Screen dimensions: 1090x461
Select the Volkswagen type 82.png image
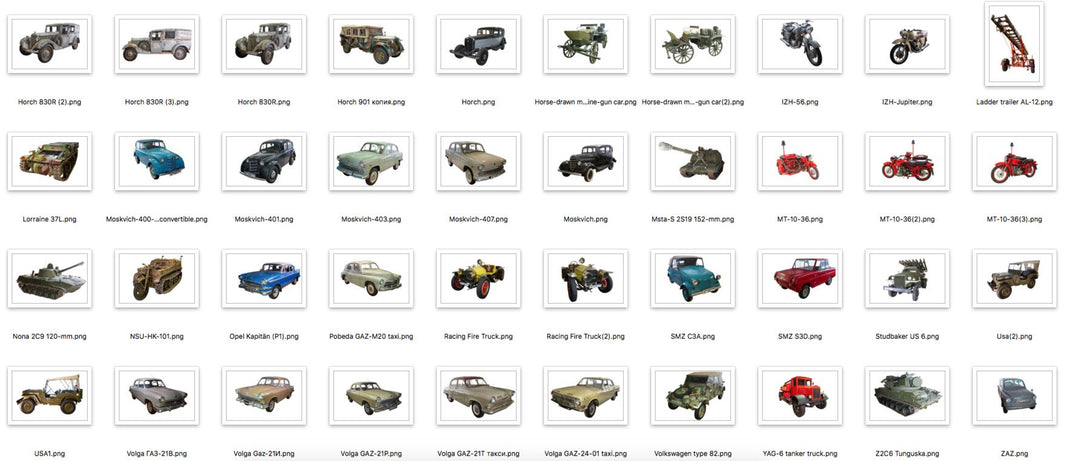(692, 396)
